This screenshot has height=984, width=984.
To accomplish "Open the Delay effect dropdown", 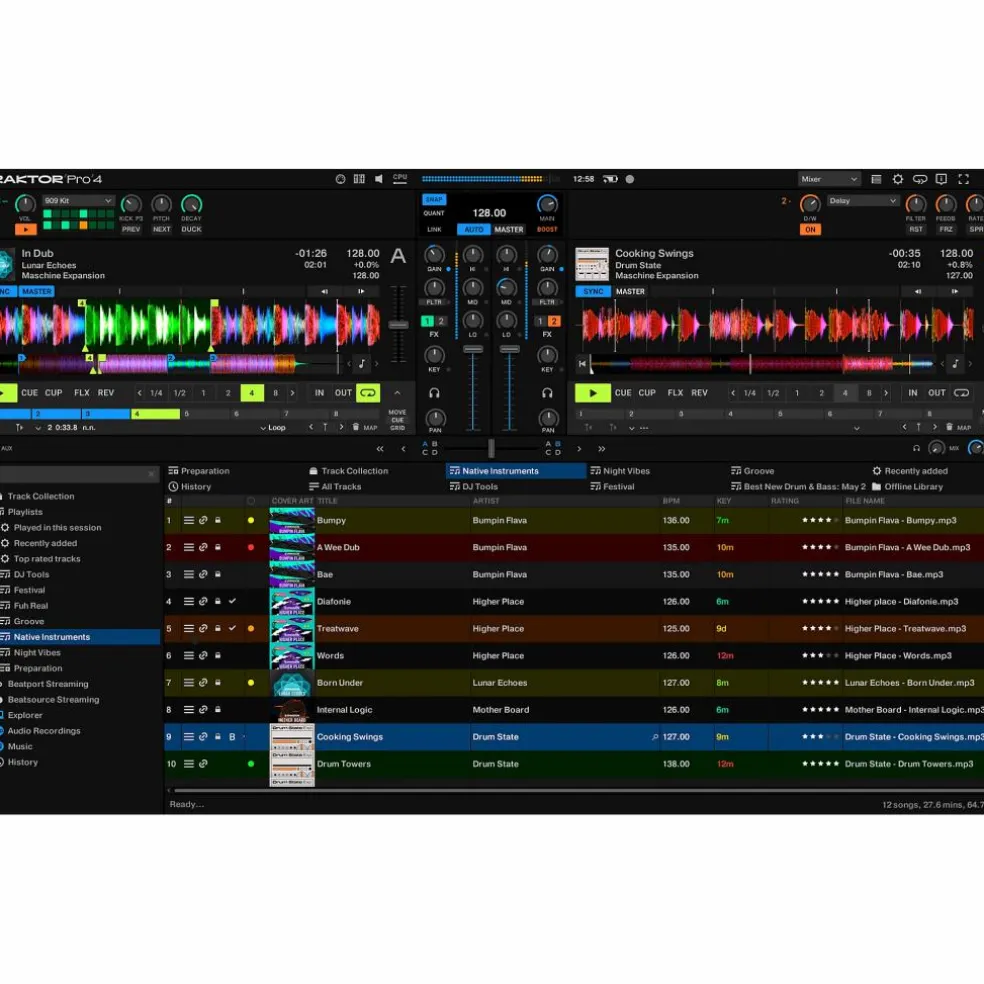I will coord(863,201).
